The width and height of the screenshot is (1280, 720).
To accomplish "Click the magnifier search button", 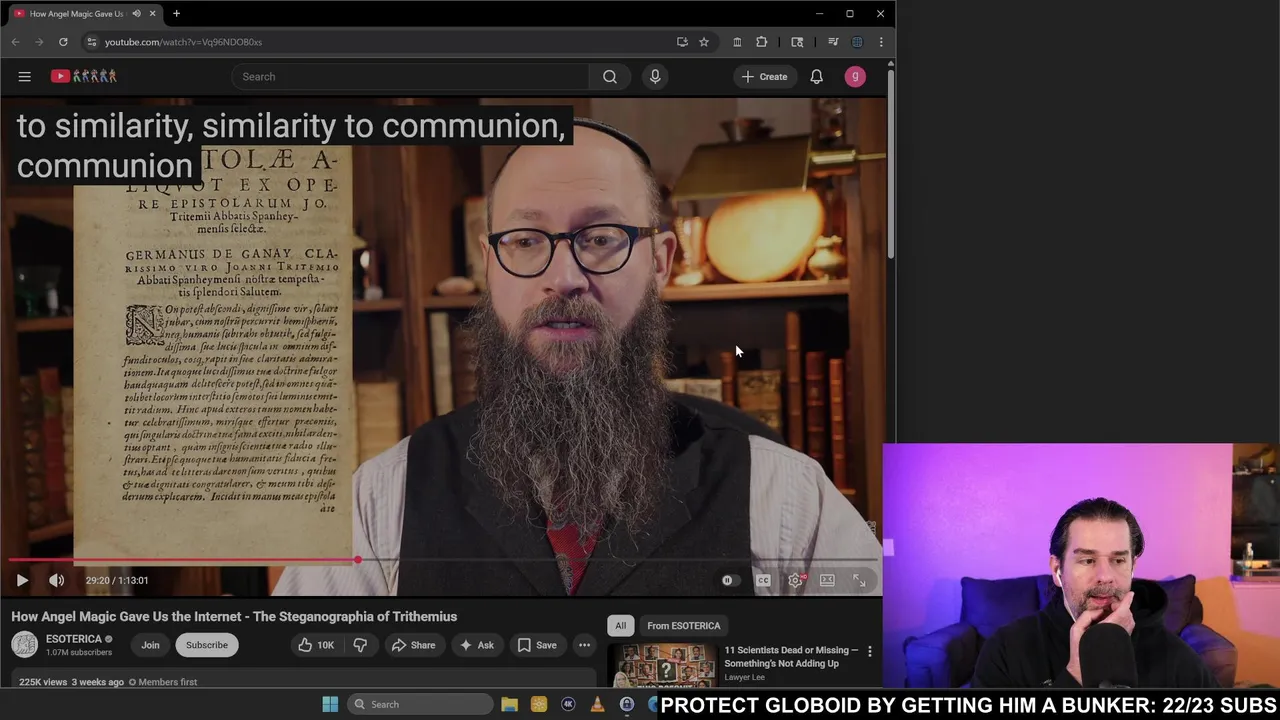I will [x=610, y=76].
